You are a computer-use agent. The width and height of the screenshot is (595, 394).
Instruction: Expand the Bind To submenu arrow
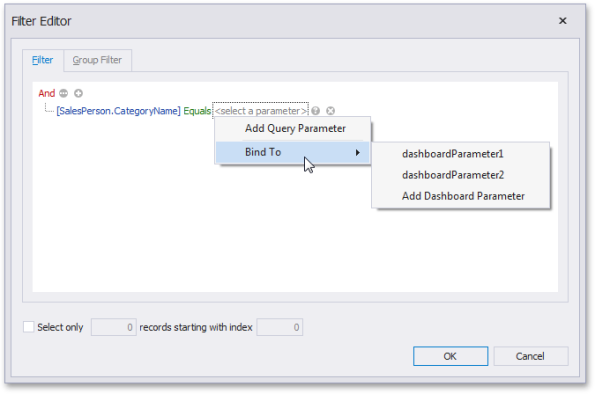tap(357, 153)
